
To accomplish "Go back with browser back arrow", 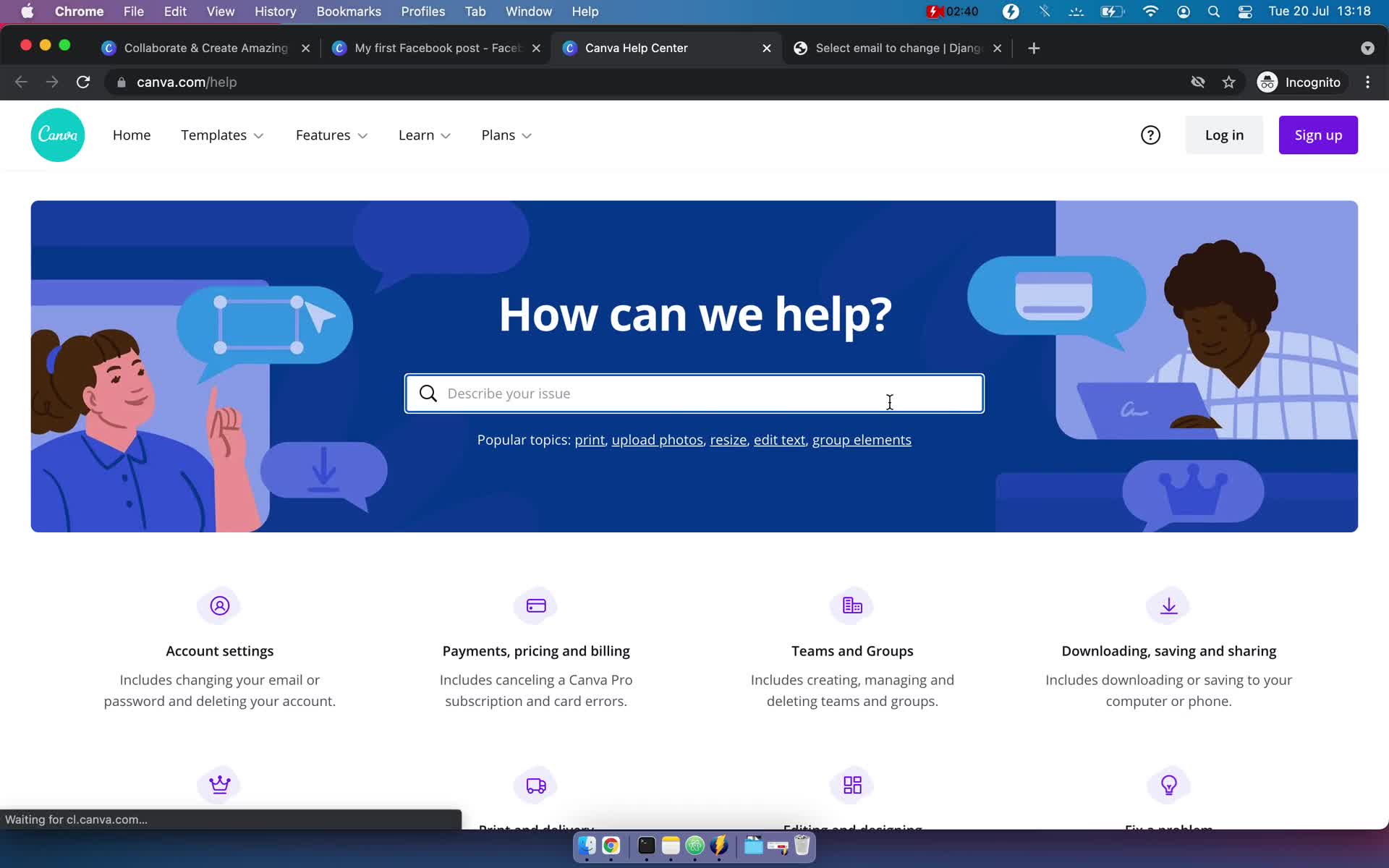I will tap(21, 82).
